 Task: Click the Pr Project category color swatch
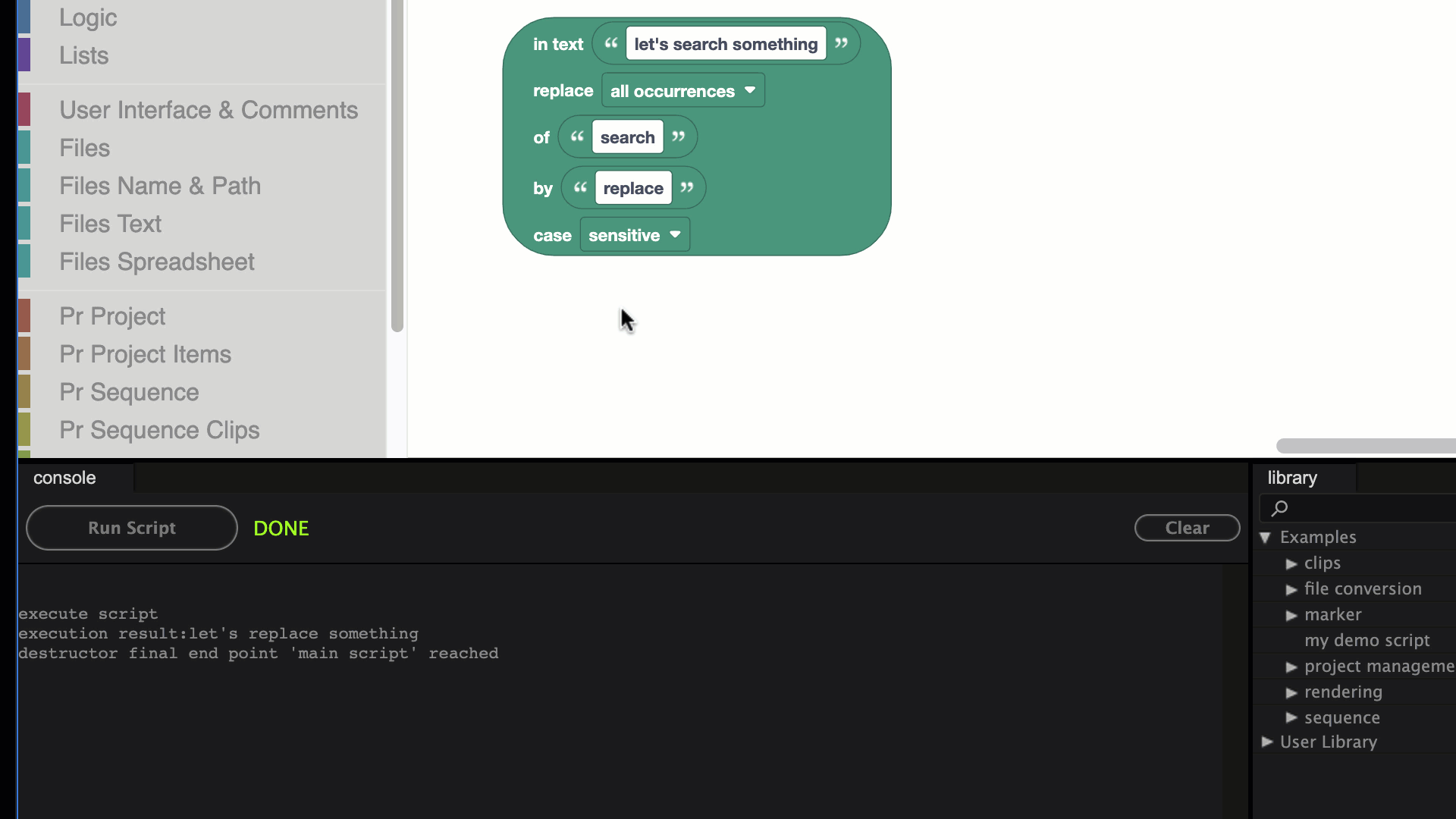[24, 315]
